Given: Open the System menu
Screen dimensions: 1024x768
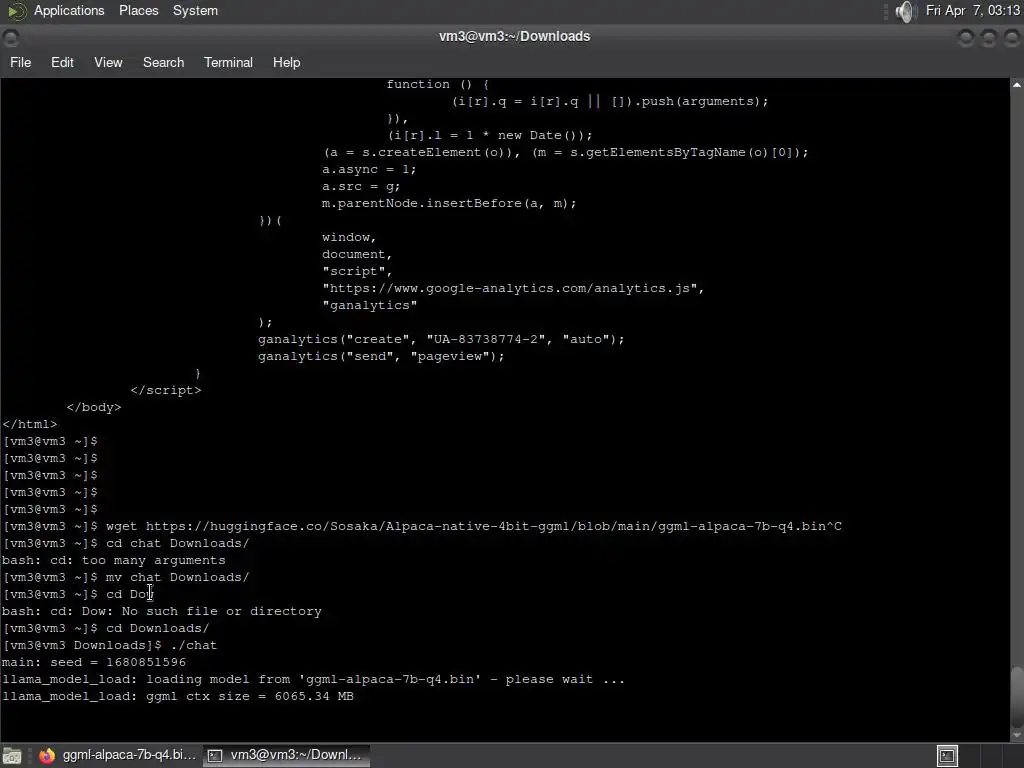Looking at the screenshot, I should (195, 10).
